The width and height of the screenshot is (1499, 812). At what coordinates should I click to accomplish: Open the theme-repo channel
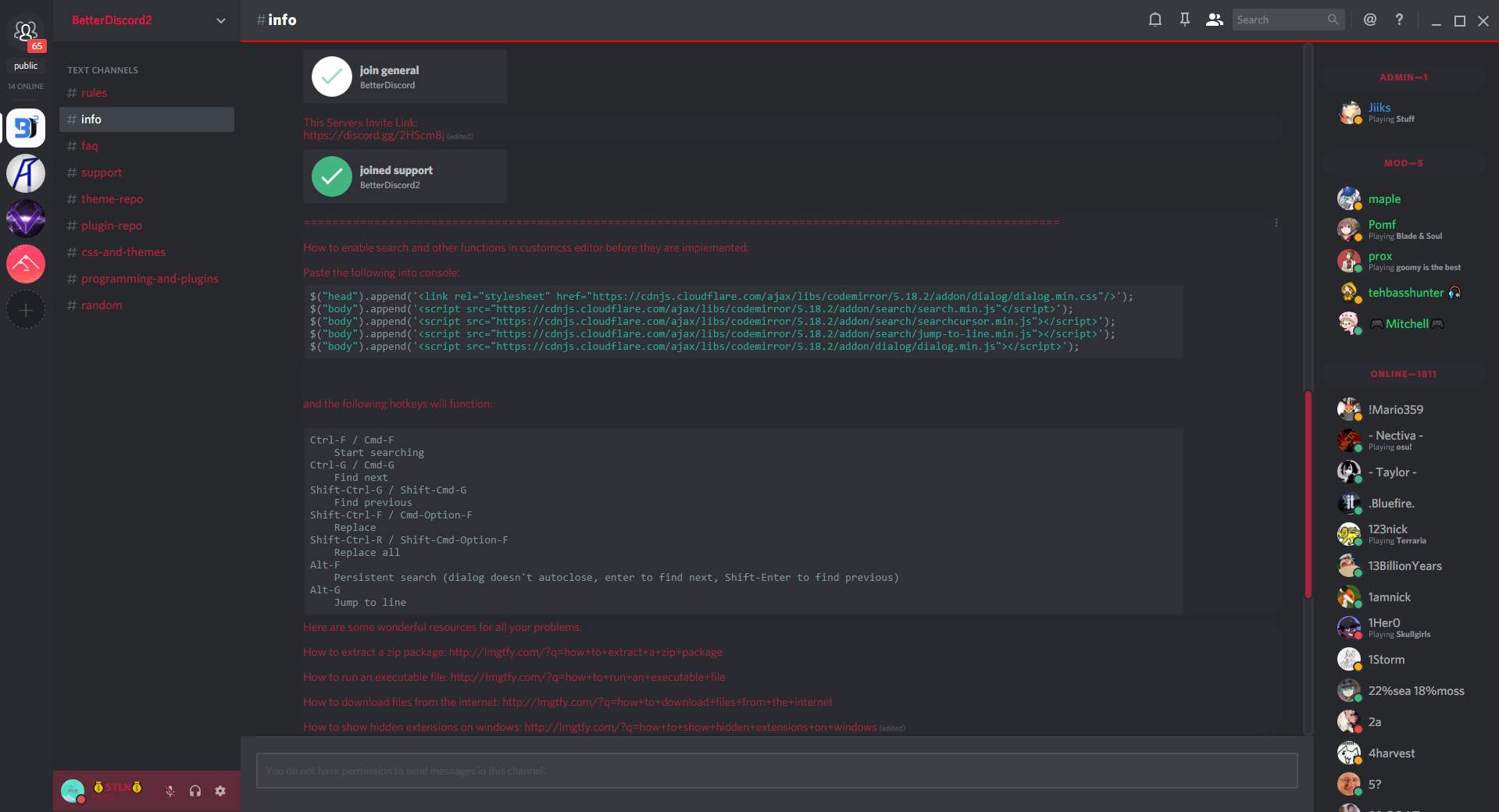[x=112, y=199]
